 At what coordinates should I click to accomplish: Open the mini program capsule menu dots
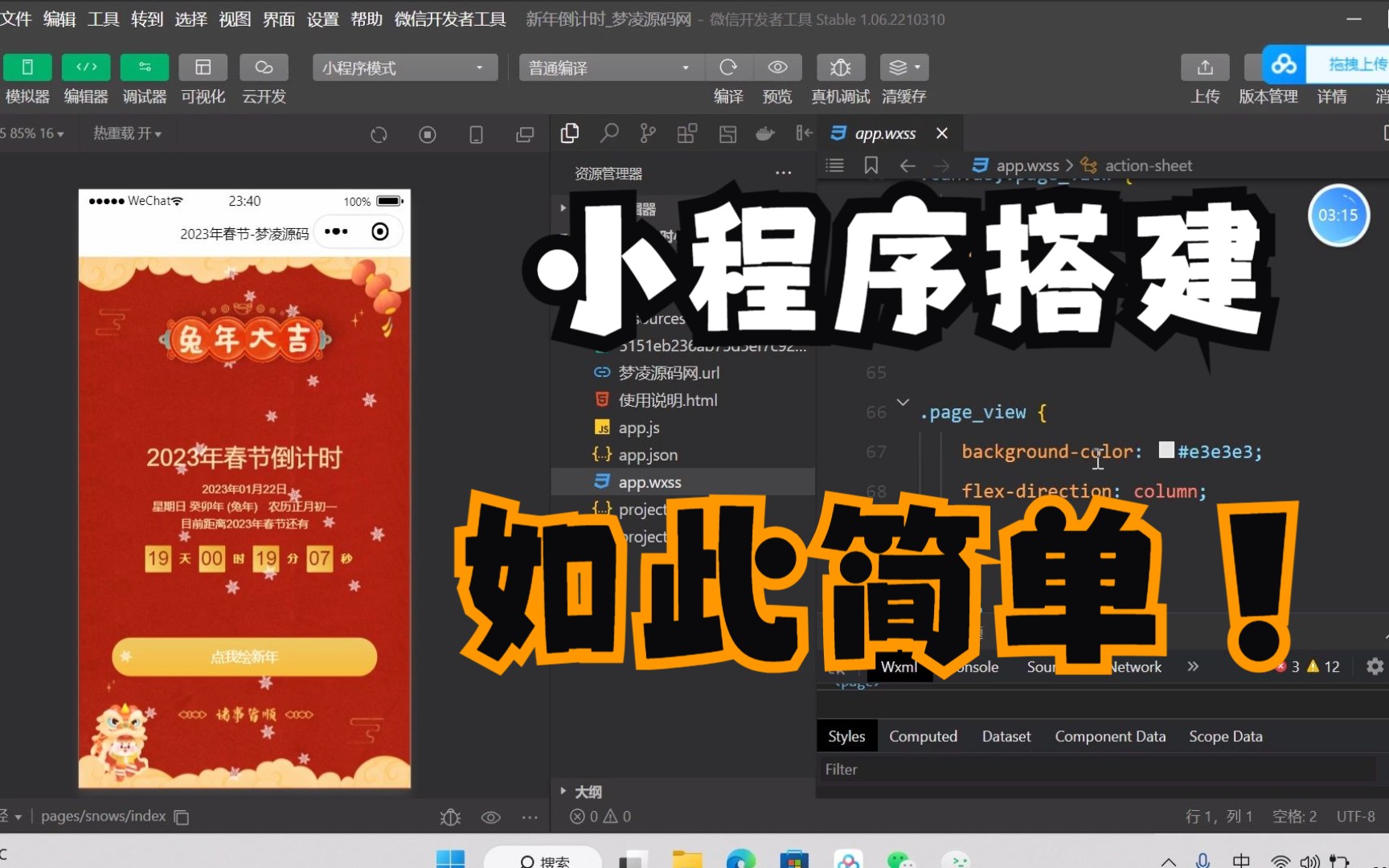pos(336,231)
